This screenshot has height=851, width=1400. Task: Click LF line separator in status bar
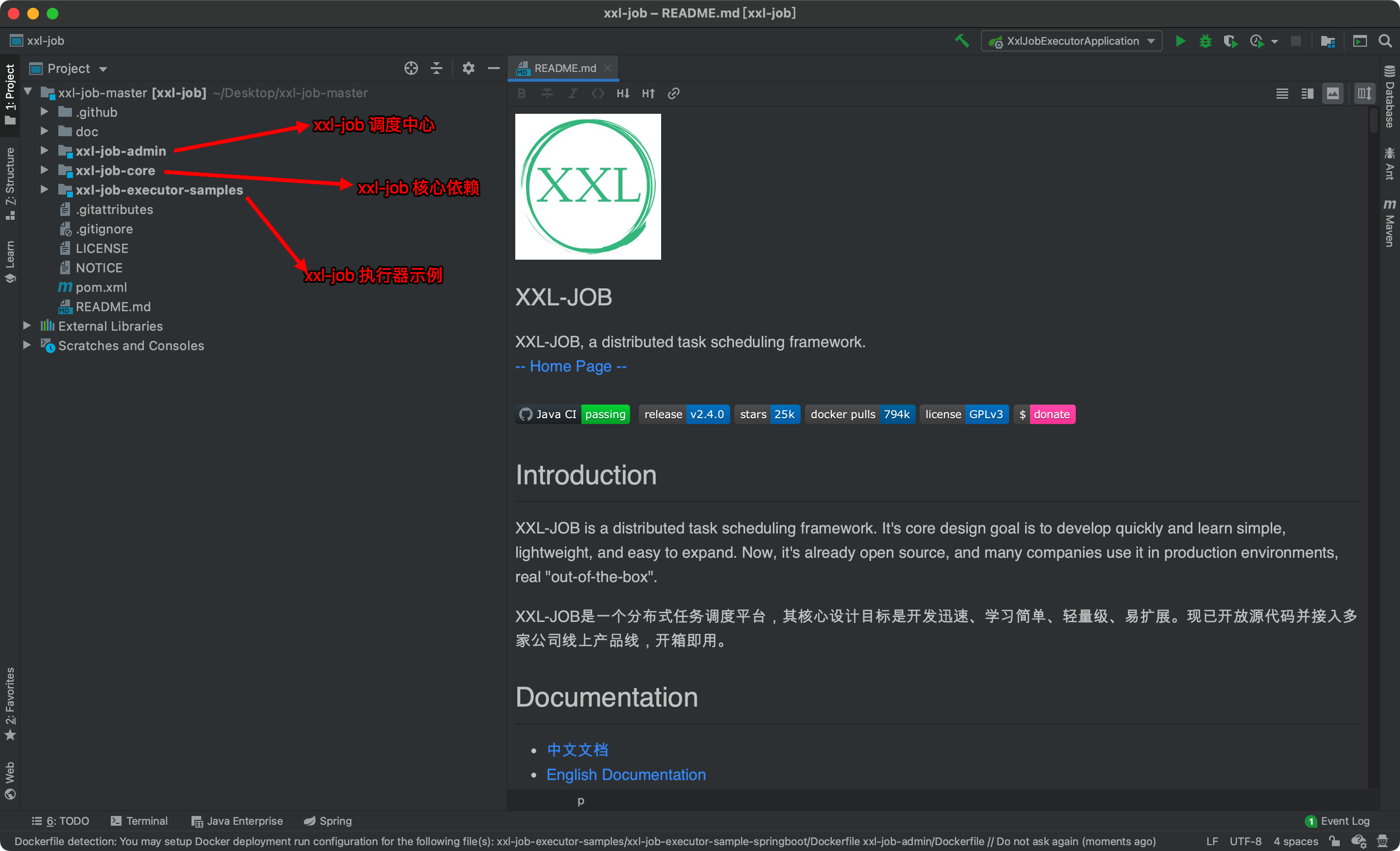(1212, 841)
